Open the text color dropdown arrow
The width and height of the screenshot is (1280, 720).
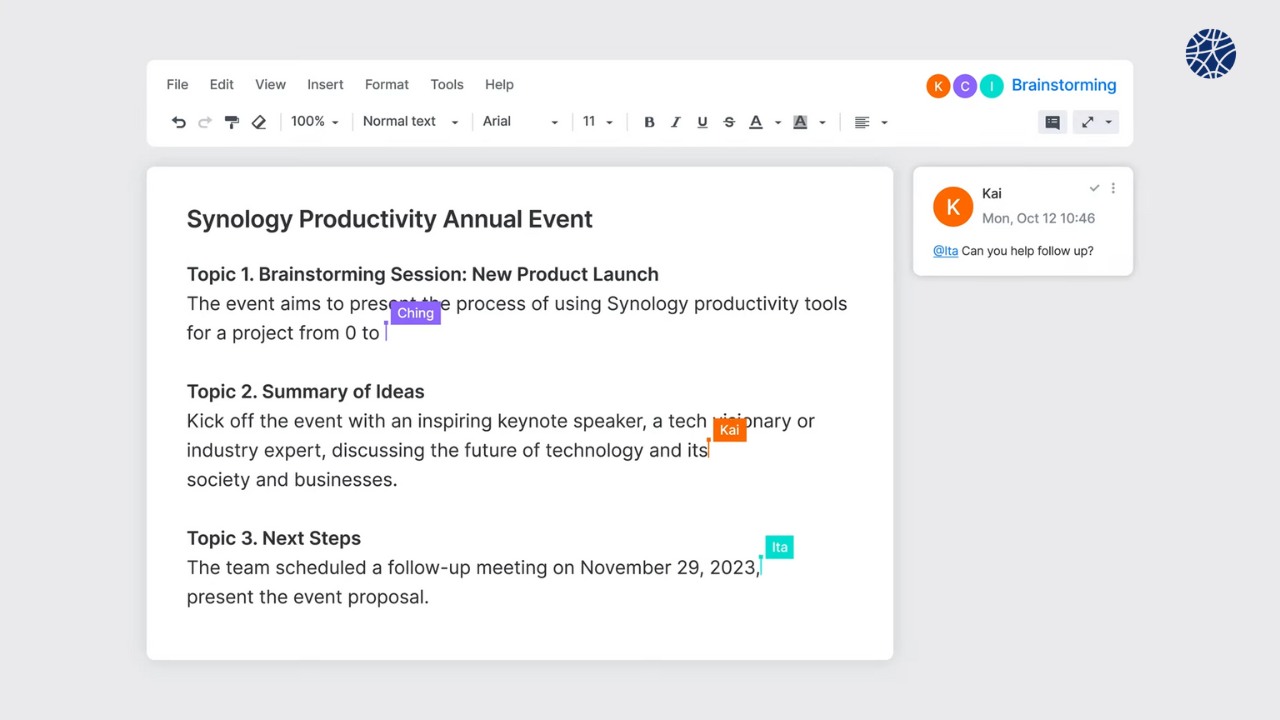[778, 123]
